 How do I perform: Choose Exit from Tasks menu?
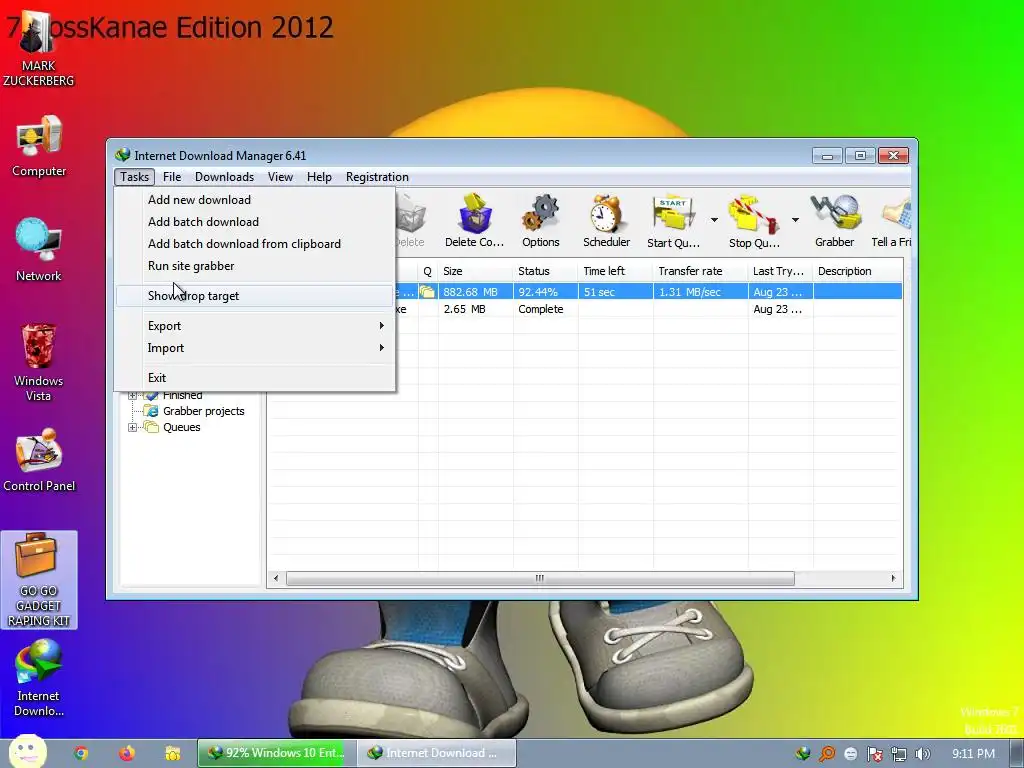coord(255,377)
